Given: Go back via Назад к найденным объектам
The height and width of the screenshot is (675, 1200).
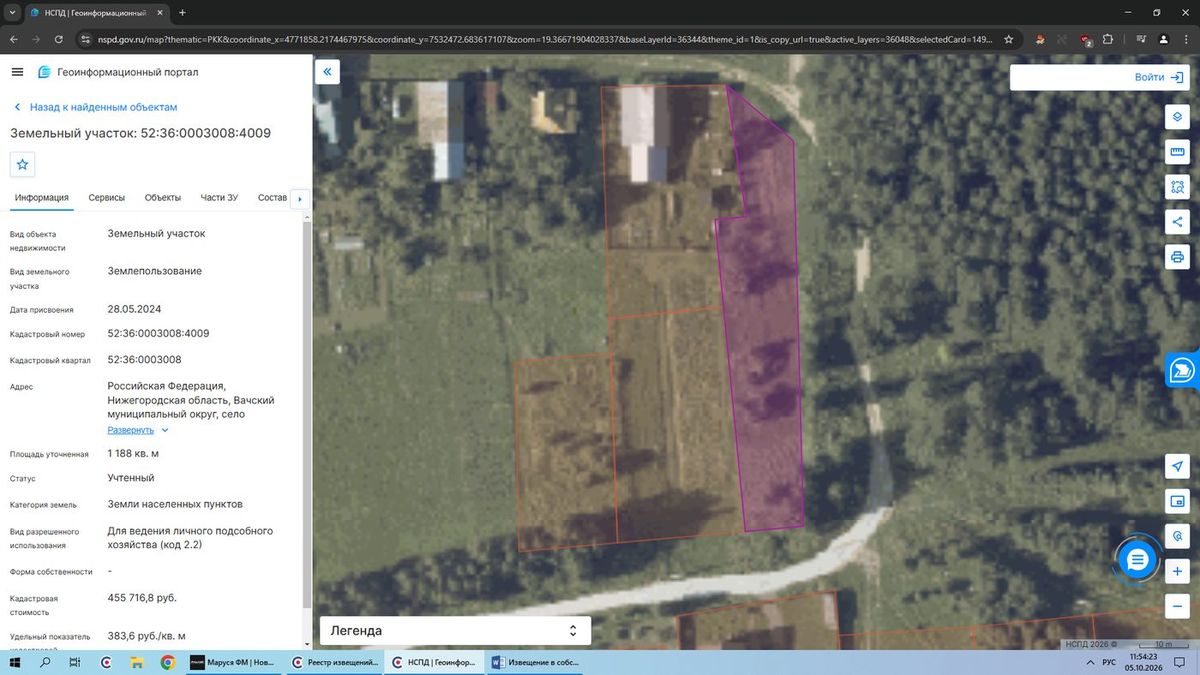Looking at the screenshot, I should click(95, 107).
